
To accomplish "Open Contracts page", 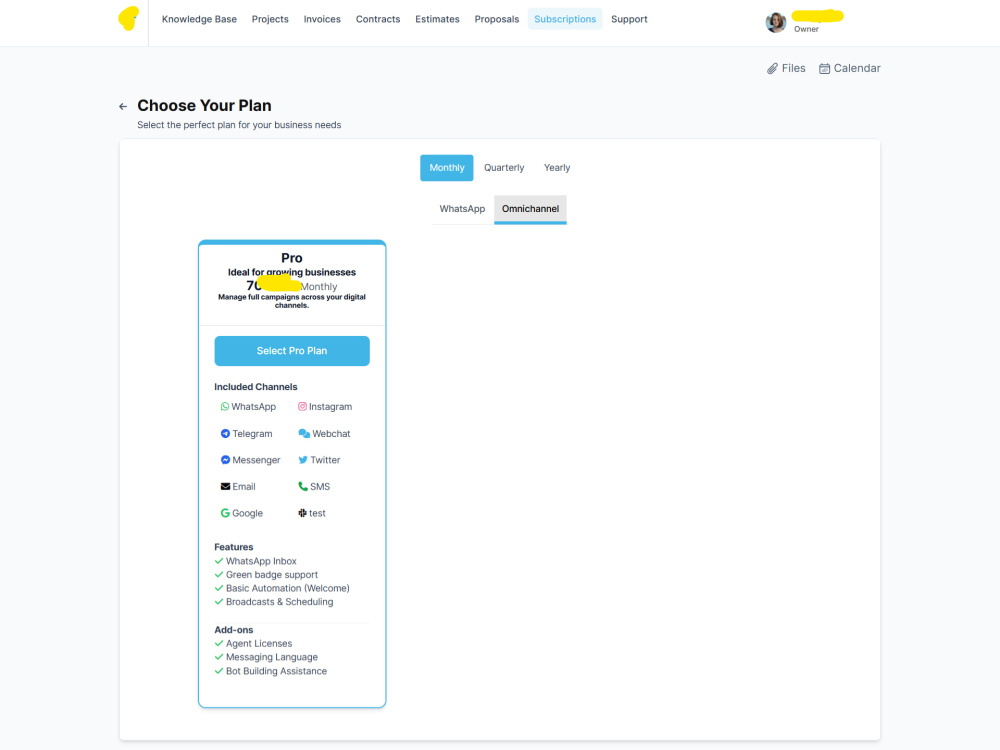I will [x=378, y=19].
